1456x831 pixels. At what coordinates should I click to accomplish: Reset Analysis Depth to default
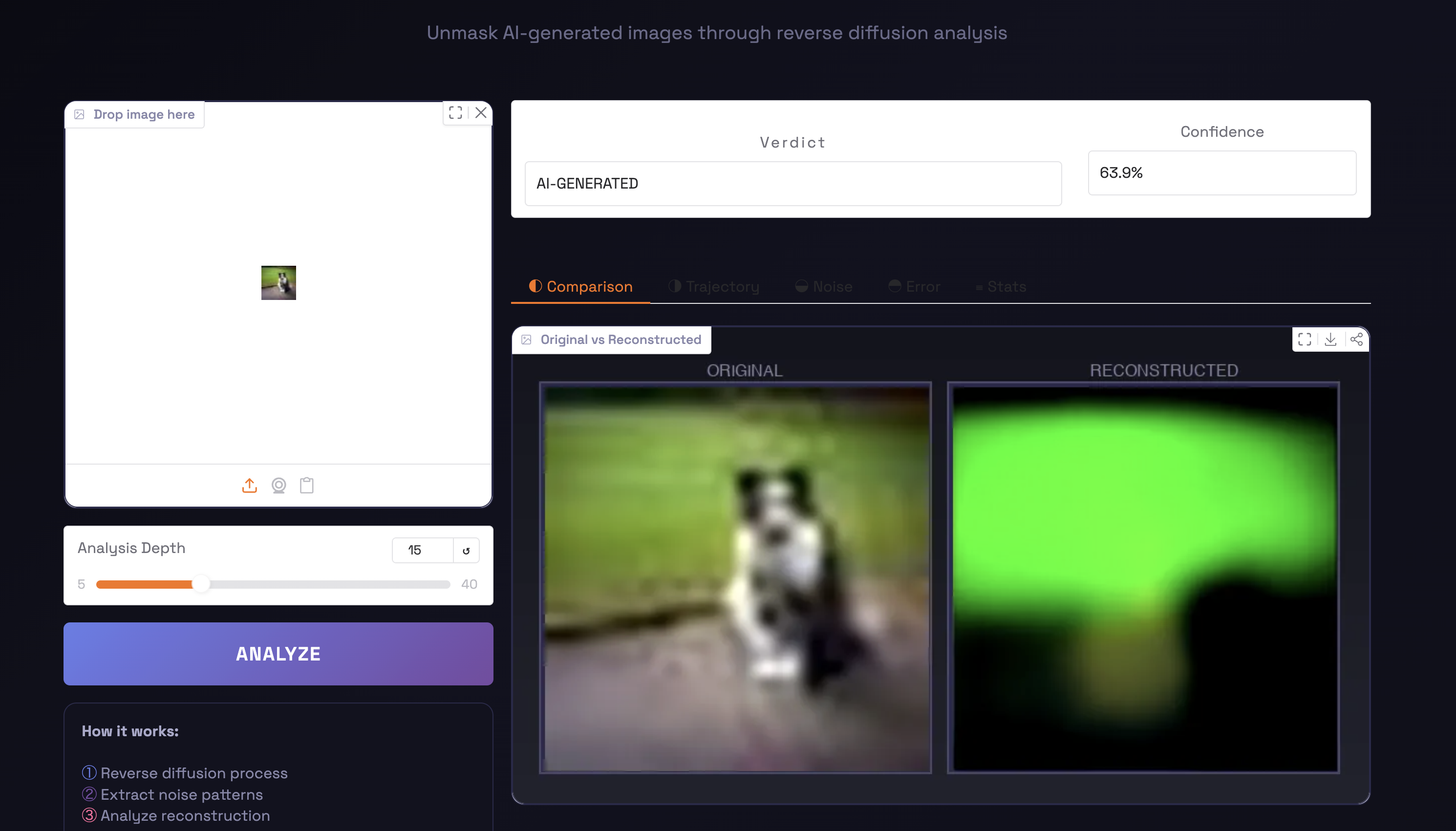coord(466,550)
